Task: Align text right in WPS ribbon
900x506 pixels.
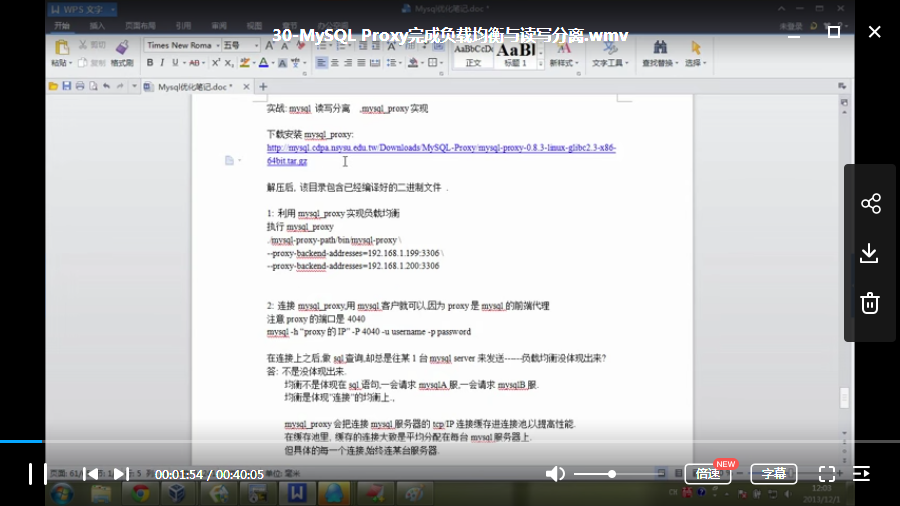Action: pyautogui.click(x=347, y=63)
